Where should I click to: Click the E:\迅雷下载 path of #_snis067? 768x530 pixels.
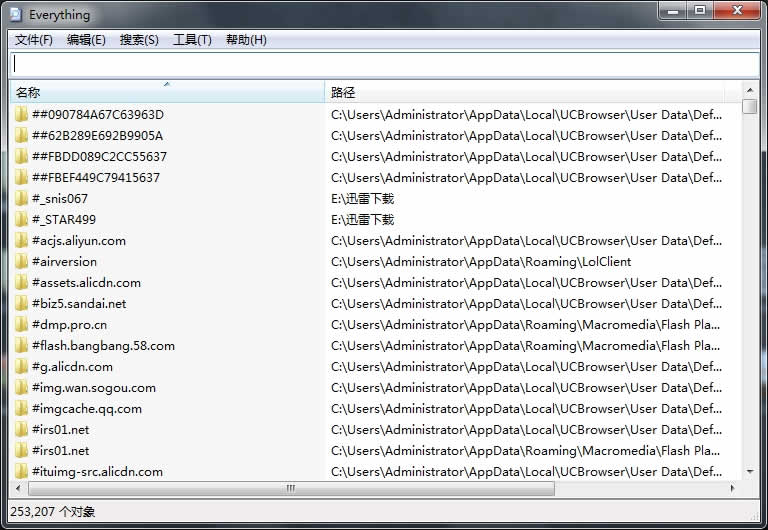tap(362, 199)
